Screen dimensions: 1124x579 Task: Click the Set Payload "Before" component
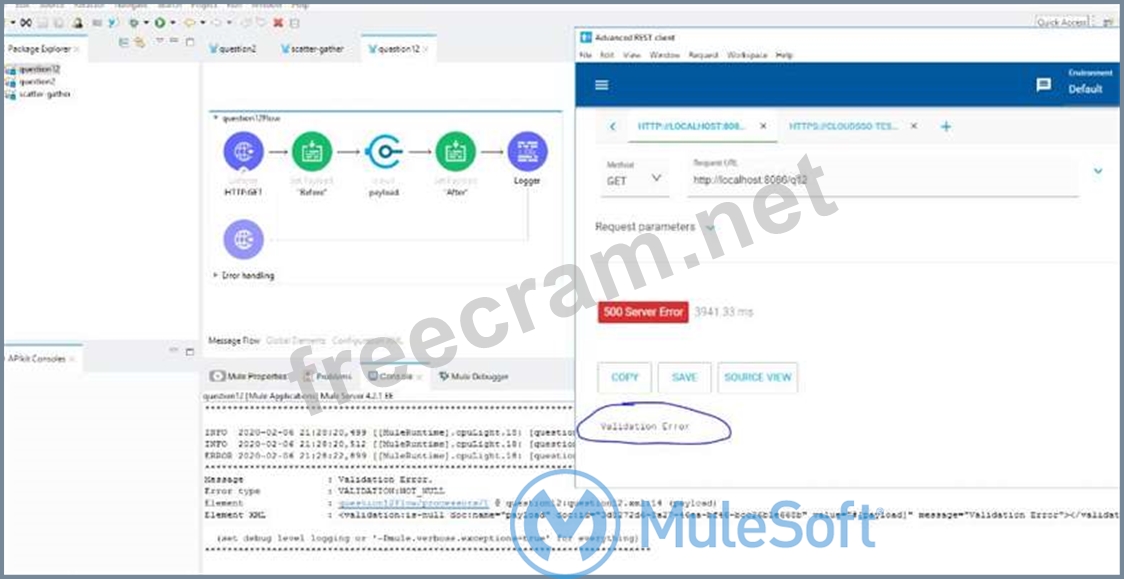(311, 153)
